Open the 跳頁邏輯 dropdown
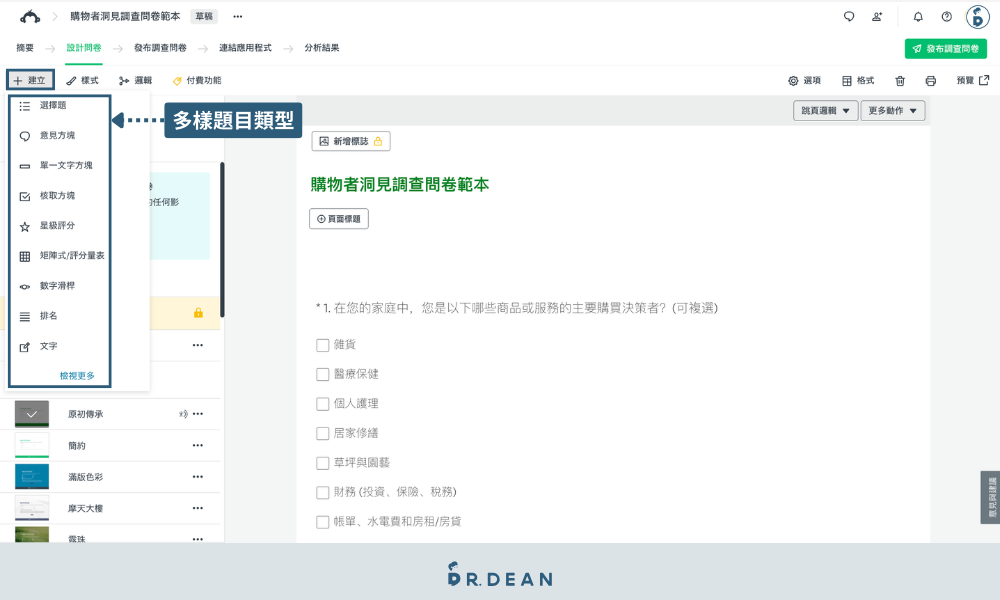The image size is (1000, 600). point(825,111)
